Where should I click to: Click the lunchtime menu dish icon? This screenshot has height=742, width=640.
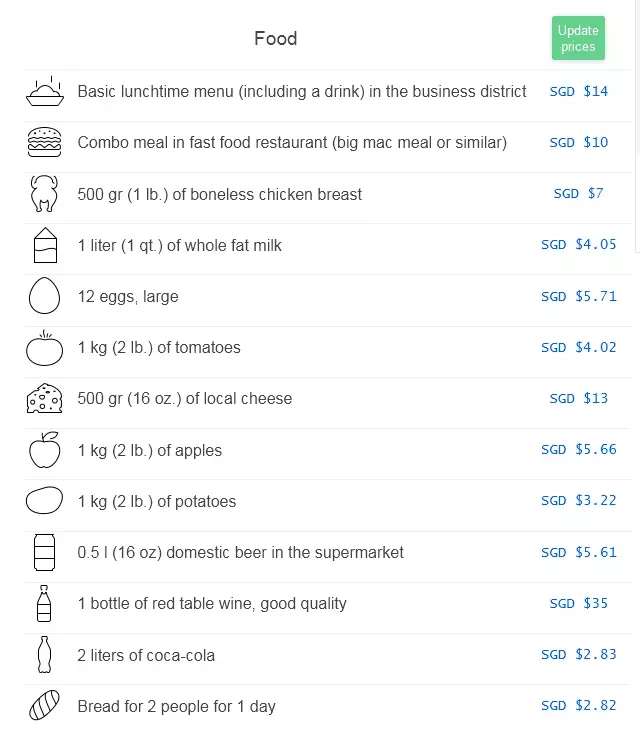click(44, 91)
